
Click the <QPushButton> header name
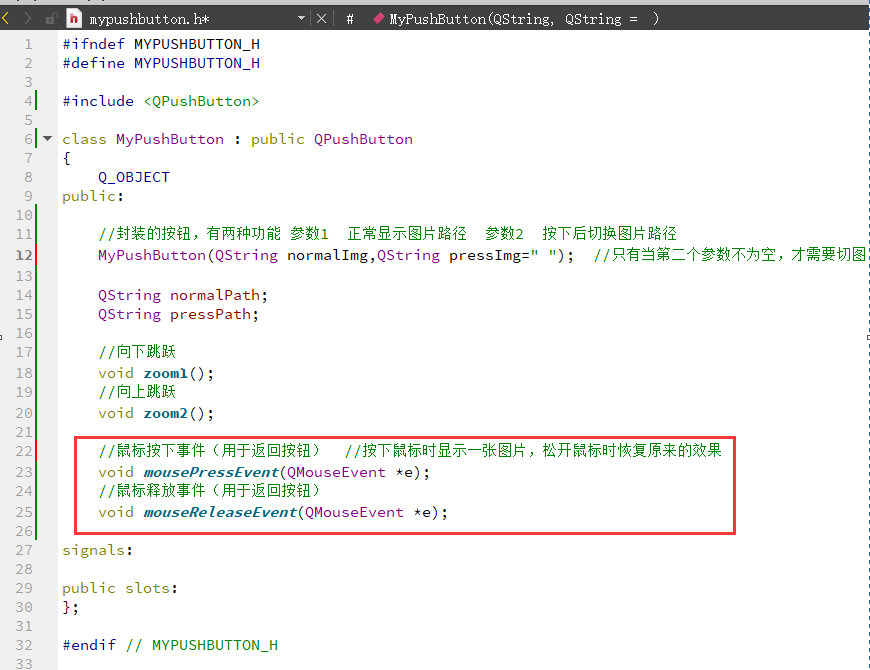(201, 101)
